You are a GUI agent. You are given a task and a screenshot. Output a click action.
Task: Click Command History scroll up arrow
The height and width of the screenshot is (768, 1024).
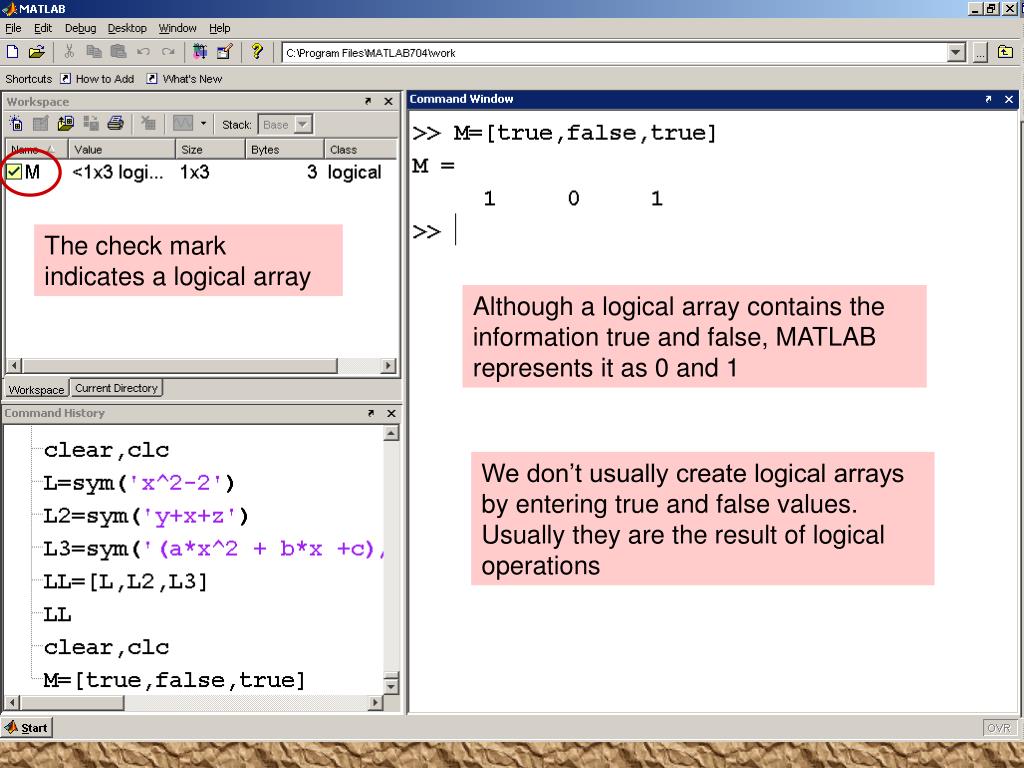tap(391, 433)
